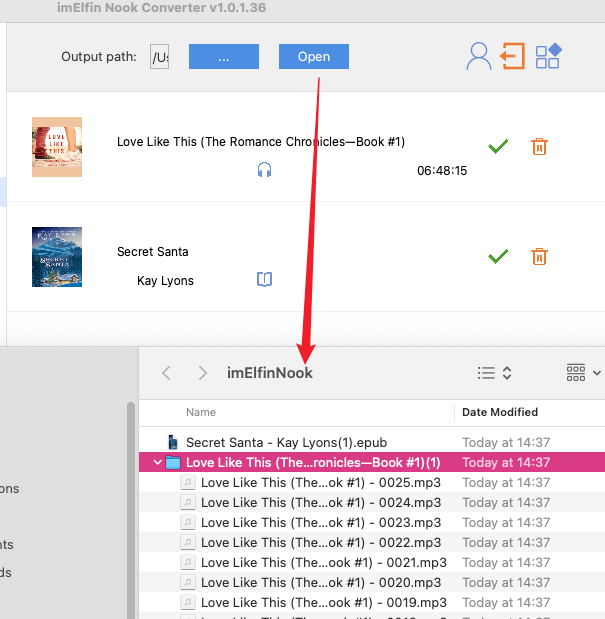Screen dimensions: 605x619
Task: Click the 06:48:15 duration text
Action: click(x=442, y=171)
